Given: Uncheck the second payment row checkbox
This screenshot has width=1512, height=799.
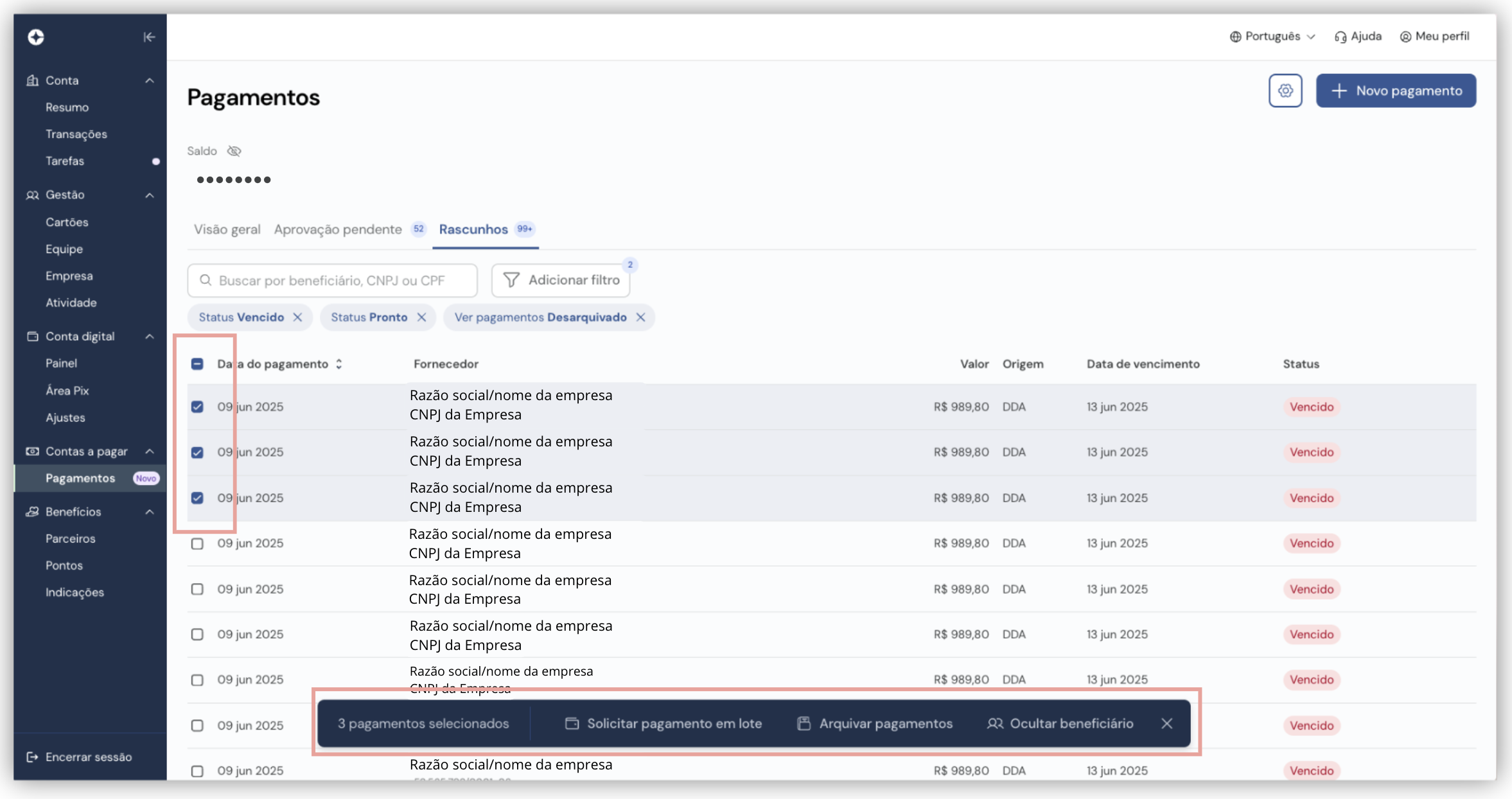Looking at the screenshot, I should (x=197, y=452).
